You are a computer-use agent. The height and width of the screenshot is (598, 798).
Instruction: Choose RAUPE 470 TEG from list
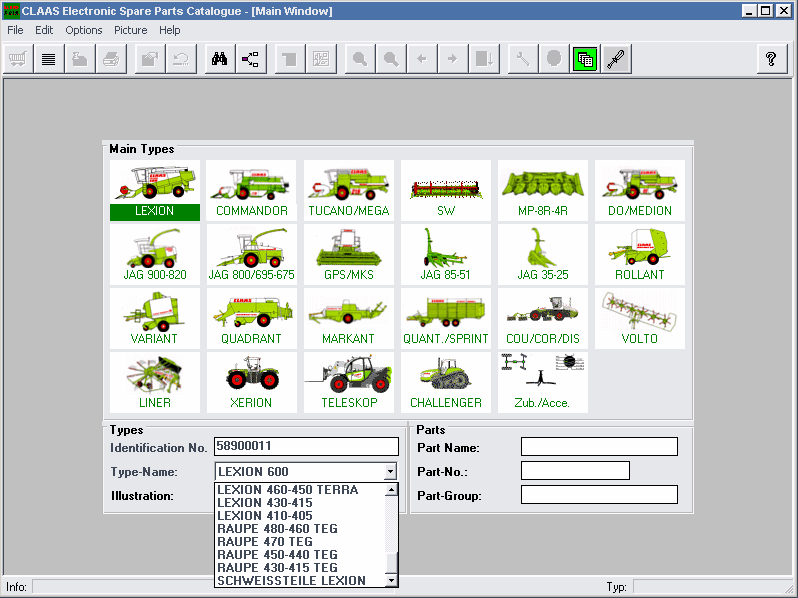[x=300, y=542]
